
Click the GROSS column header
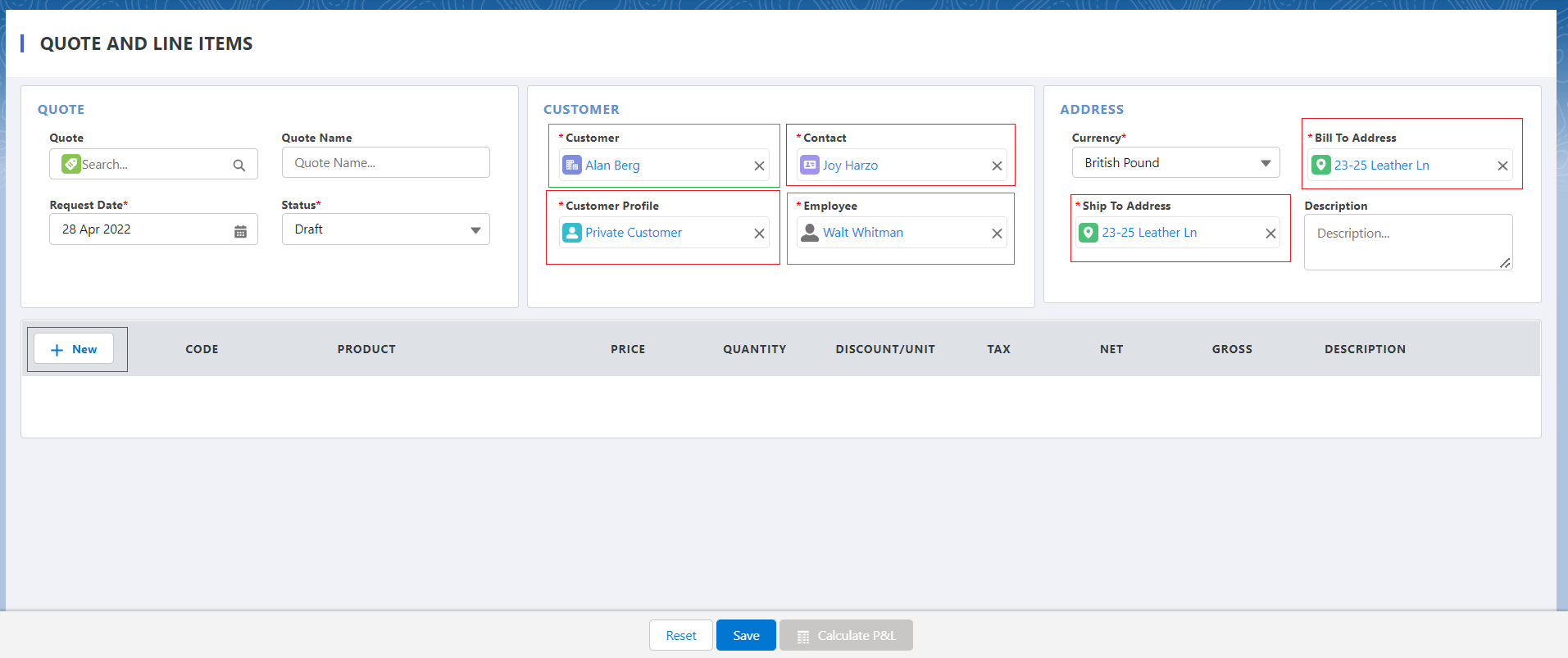[x=1232, y=349]
